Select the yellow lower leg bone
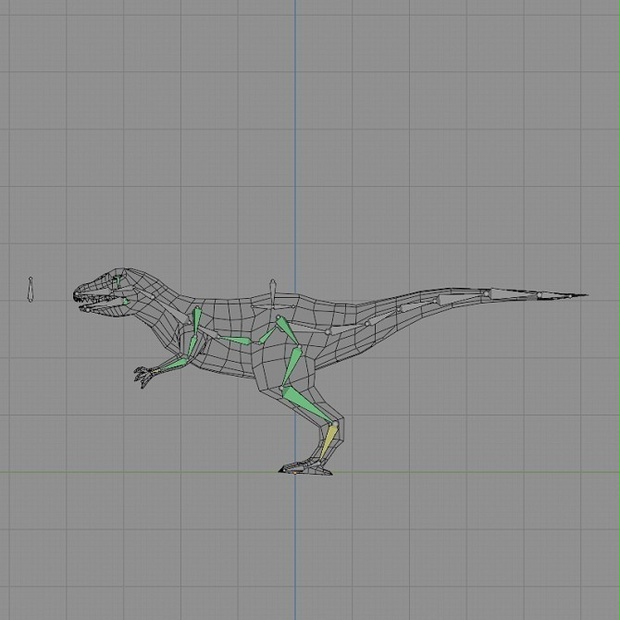The width and height of the screenshot is (620, 620). tap(329, 442)
